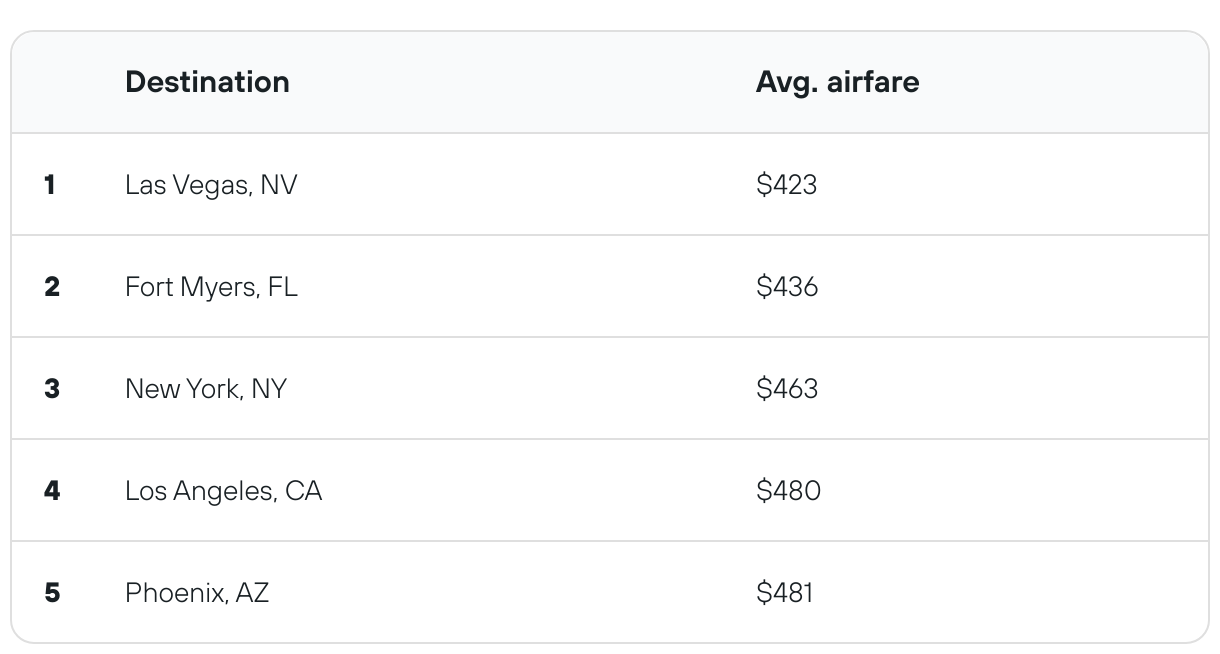Click rank number 3
Viewport: 1220px width, 654px height.
click(x=52, y=389)
